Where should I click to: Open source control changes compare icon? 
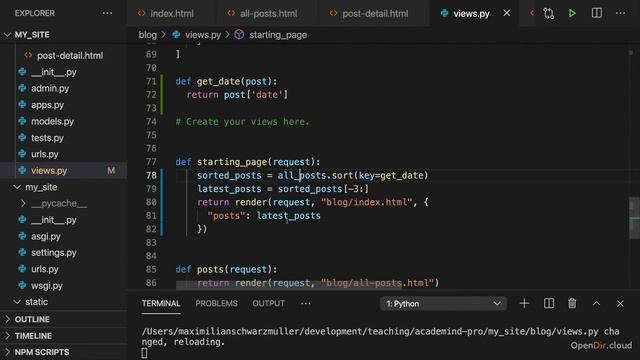tap(549, 13)
